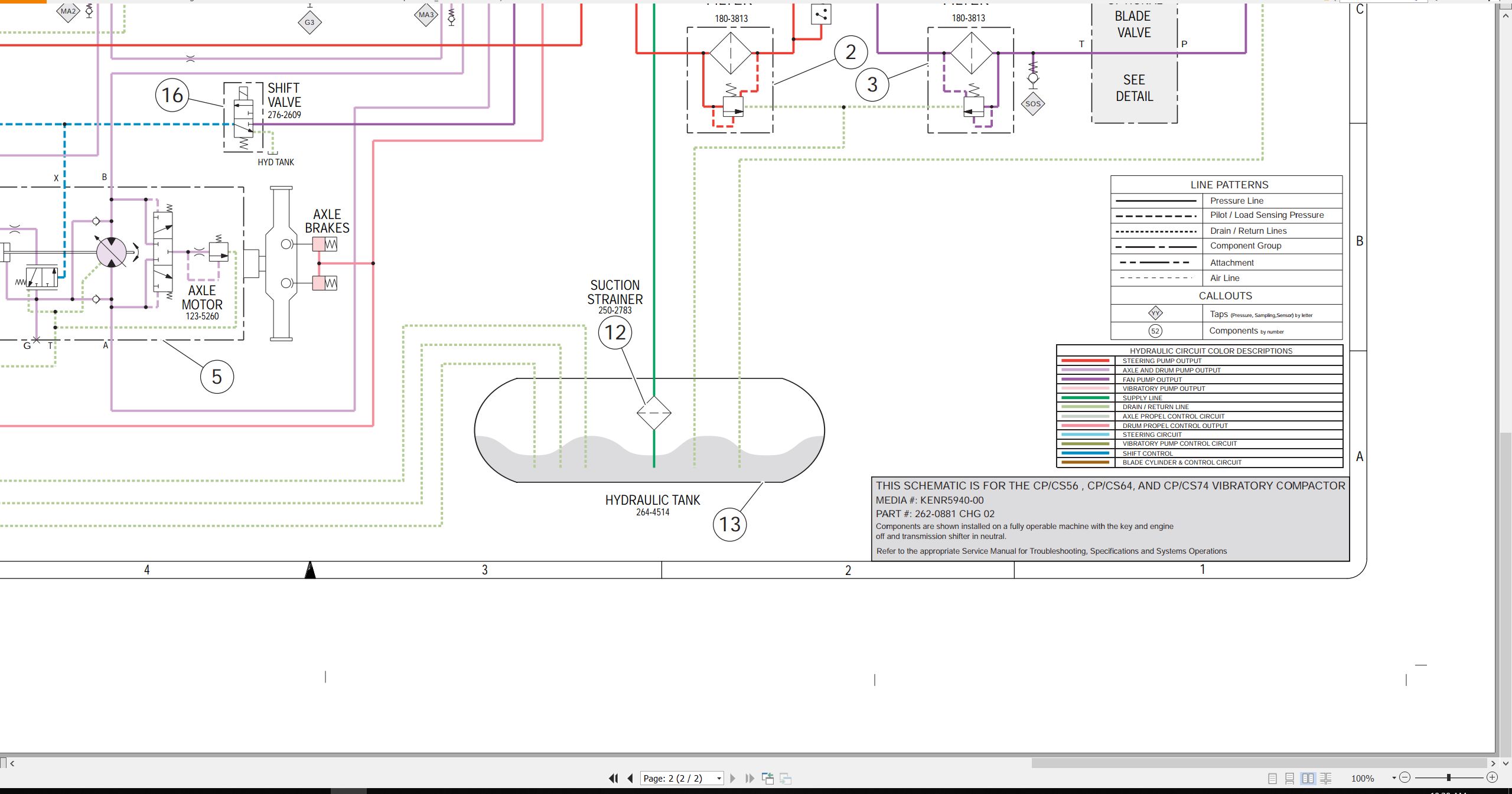Switch to facing pages view

1308,778
